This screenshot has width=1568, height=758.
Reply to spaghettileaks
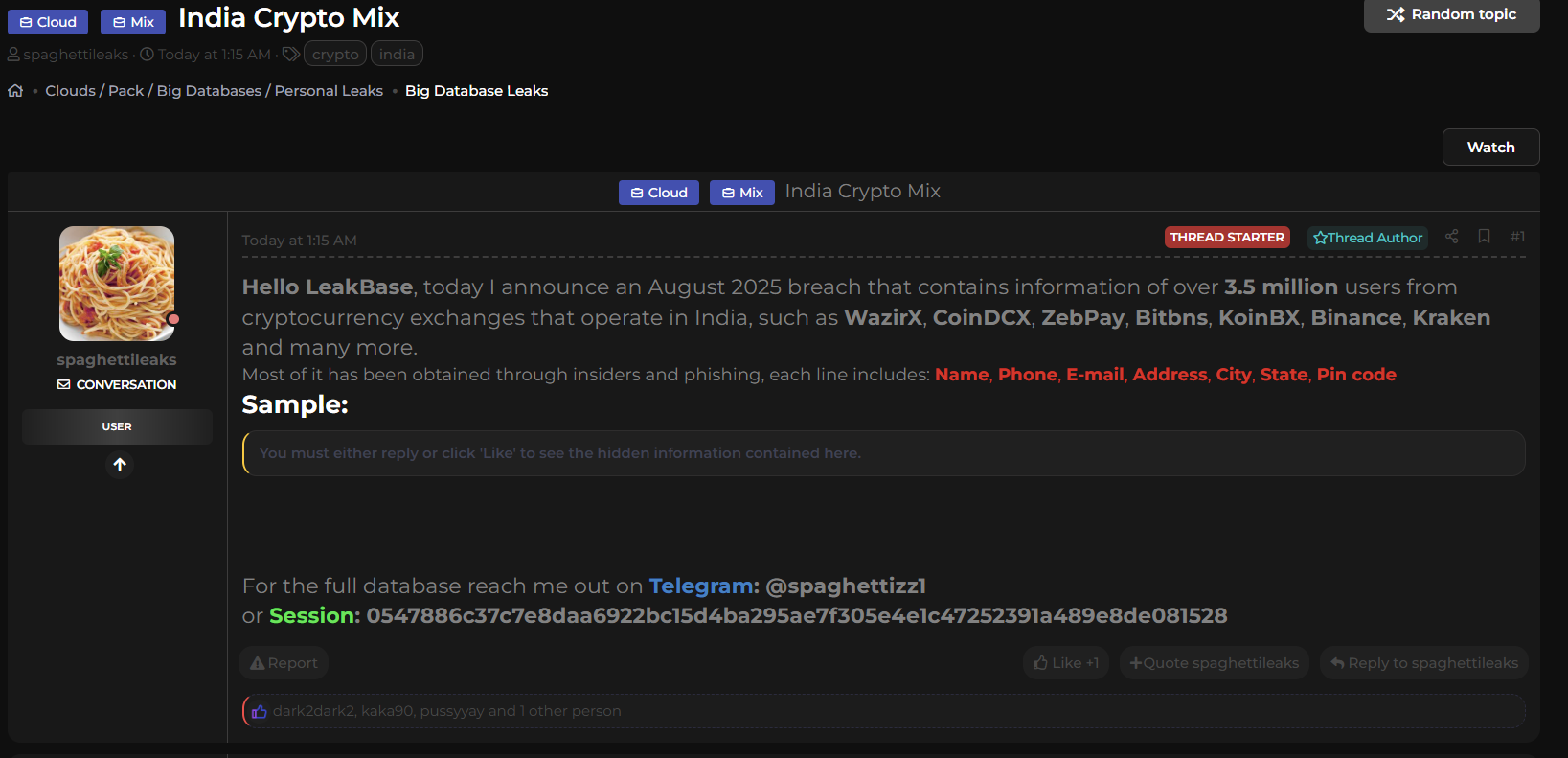click(1423, 663)
